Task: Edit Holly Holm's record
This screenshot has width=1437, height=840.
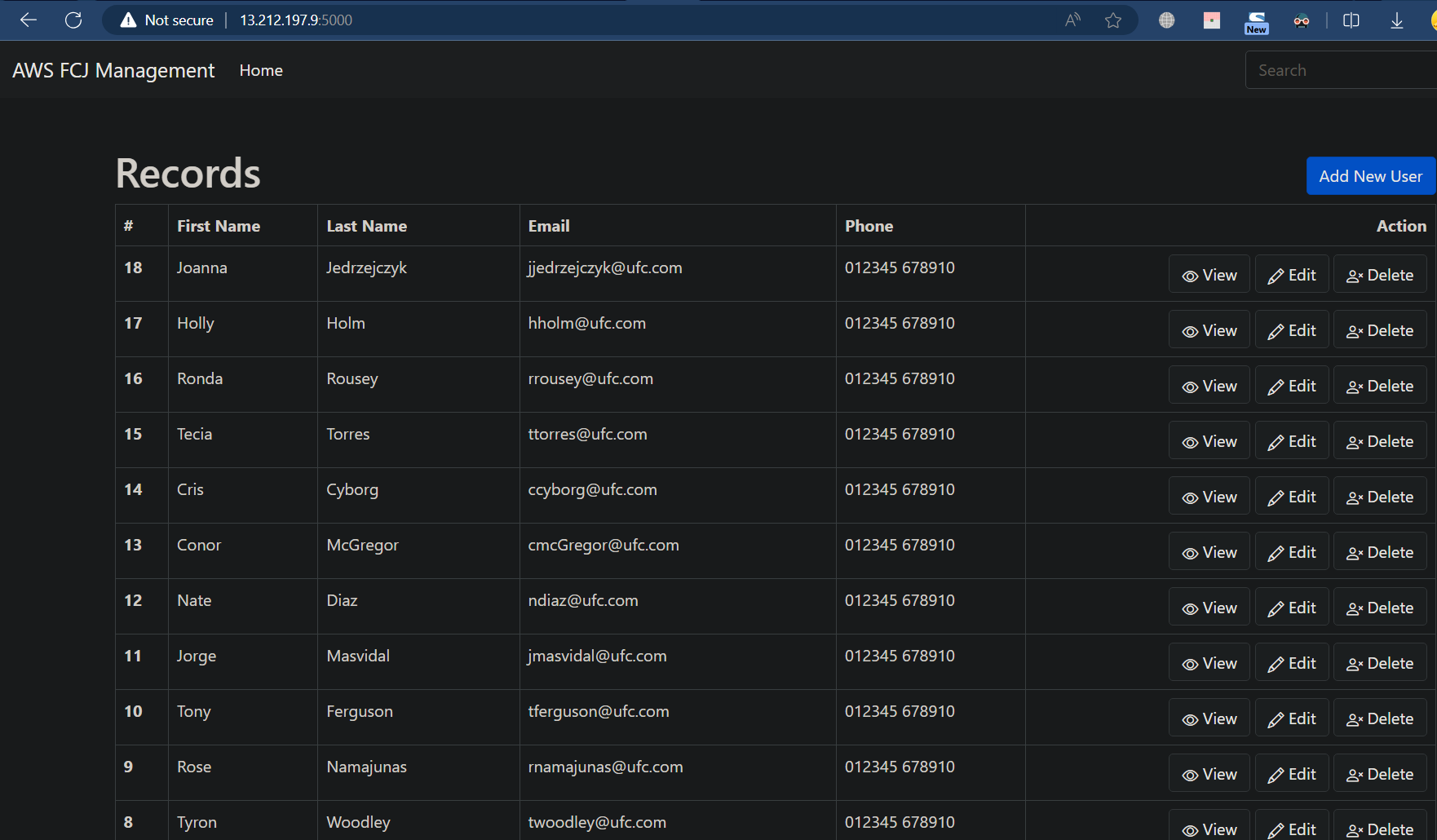Action: click(1292, 330)
